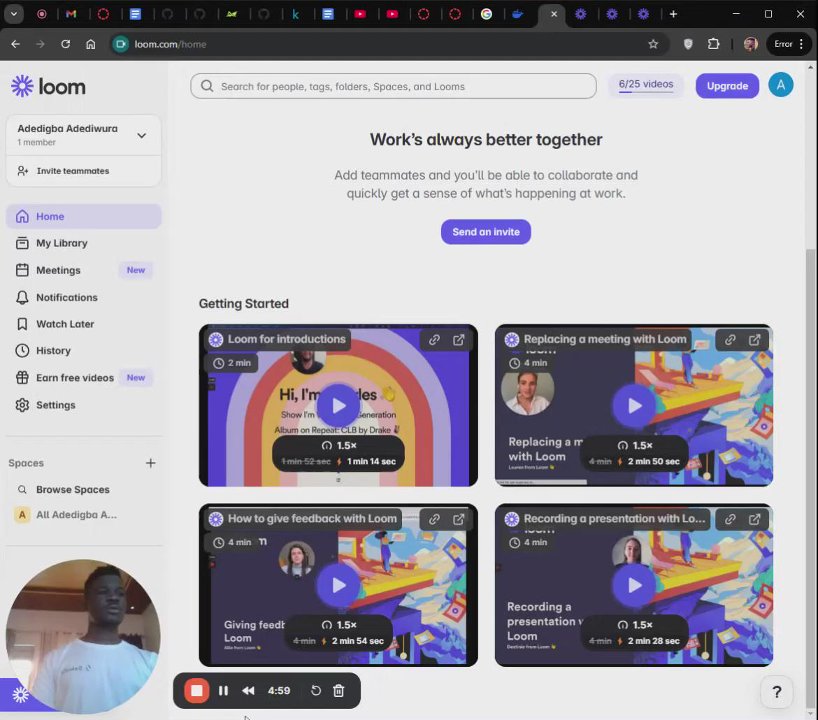Go to browser home page

click(90, 44)
